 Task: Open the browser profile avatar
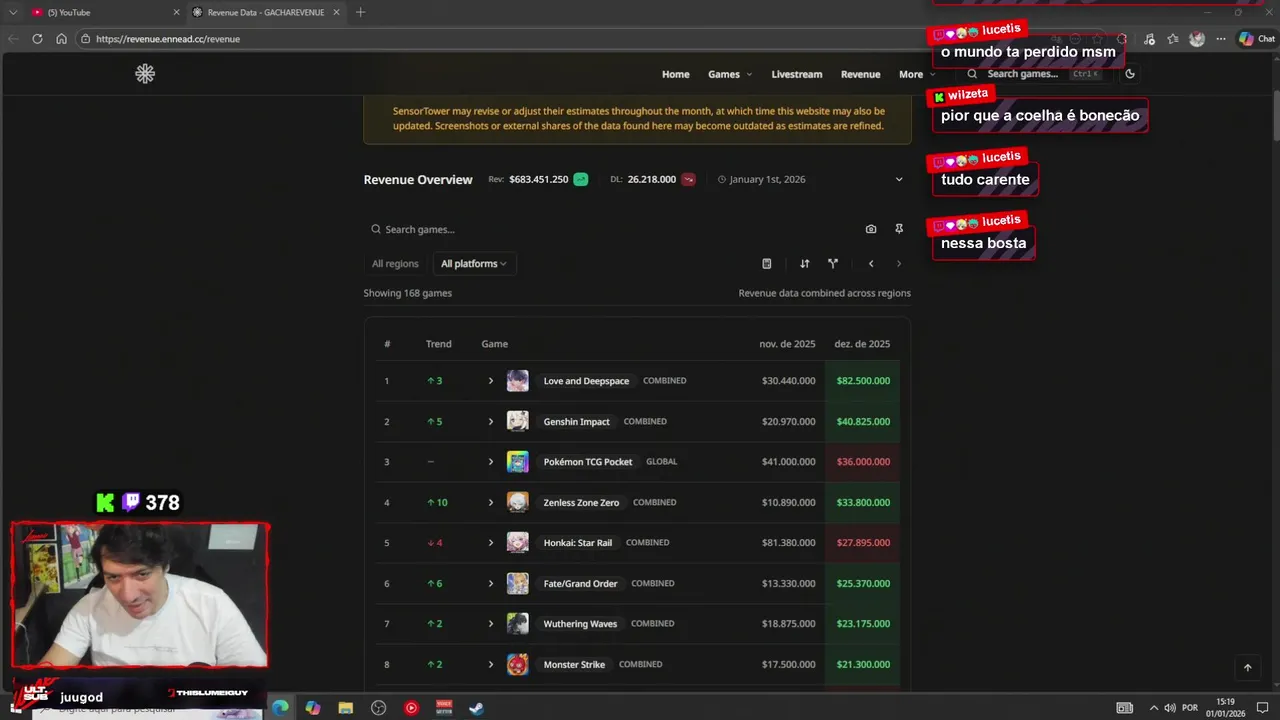(1197, 39)
